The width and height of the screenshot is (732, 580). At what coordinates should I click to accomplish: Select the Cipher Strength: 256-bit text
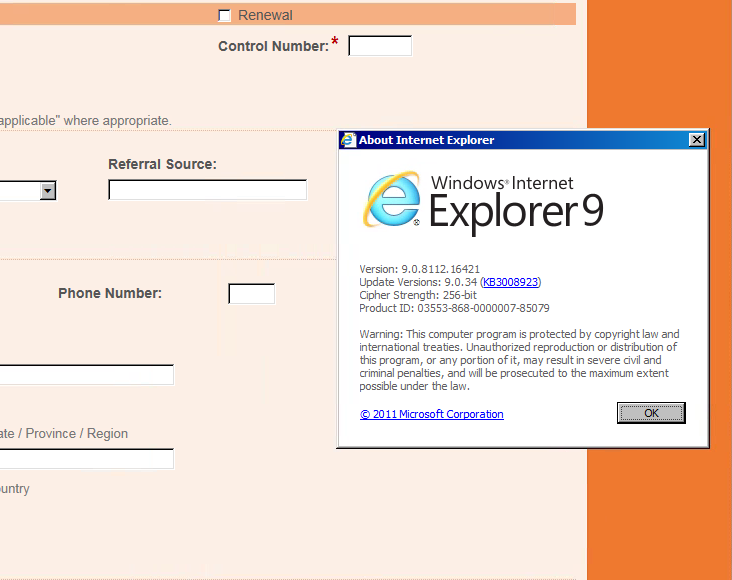tap(418, 295)
